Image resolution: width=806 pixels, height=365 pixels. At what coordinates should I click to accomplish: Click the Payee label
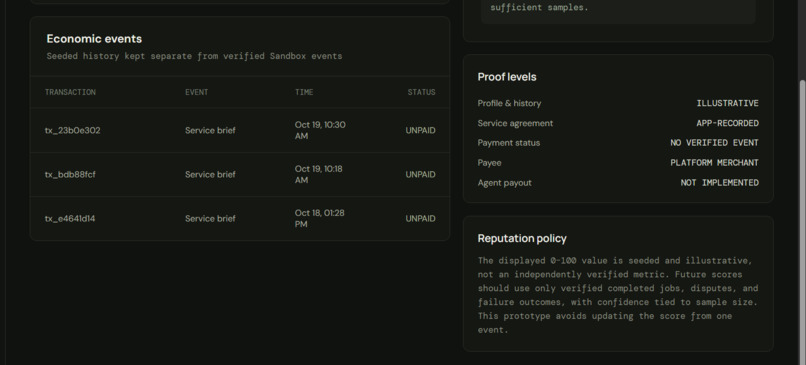pos(489,163)
